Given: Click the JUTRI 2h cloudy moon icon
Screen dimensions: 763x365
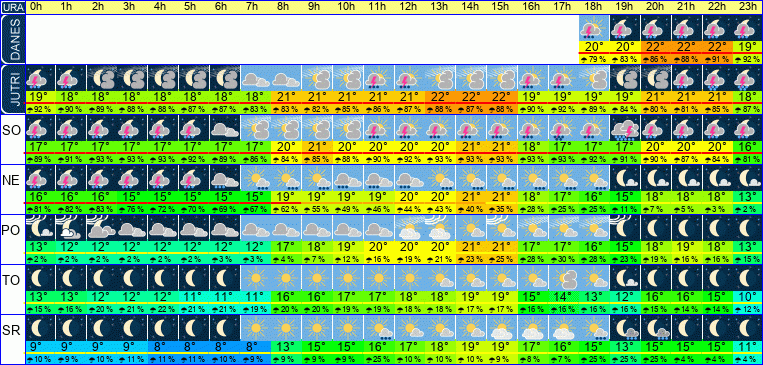Looking at the screenshot, I should coord(101,78).
